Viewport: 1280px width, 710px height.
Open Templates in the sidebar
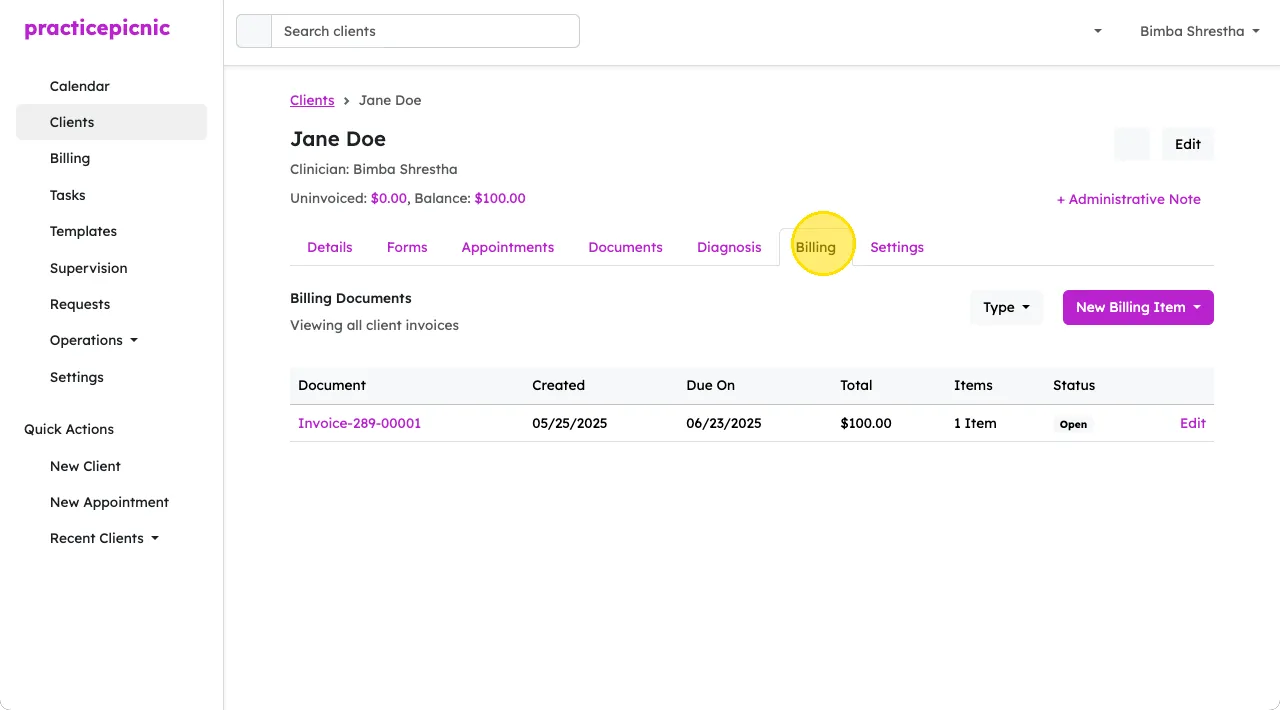83,231
